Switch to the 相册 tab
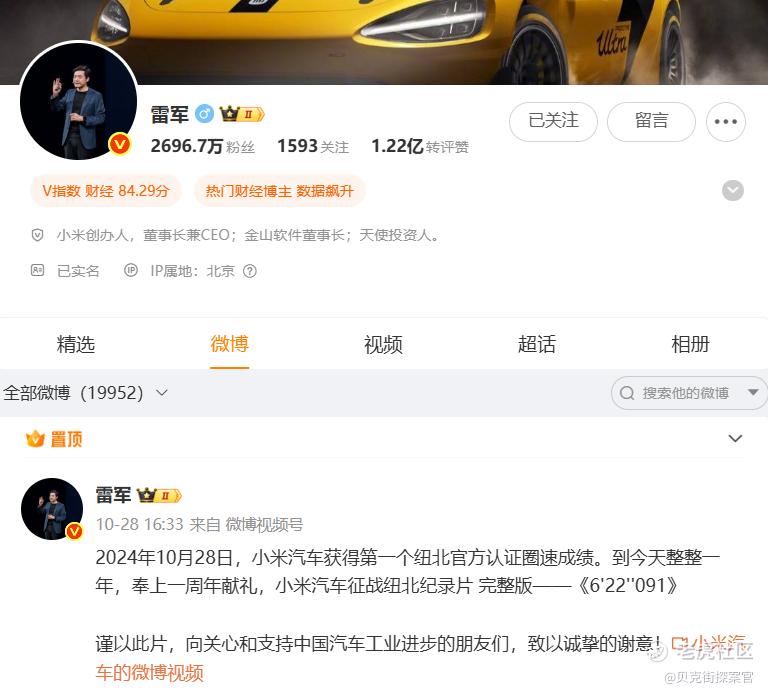Image resolution: width=768 pixels, height=695 pixels. pos(690,344)
